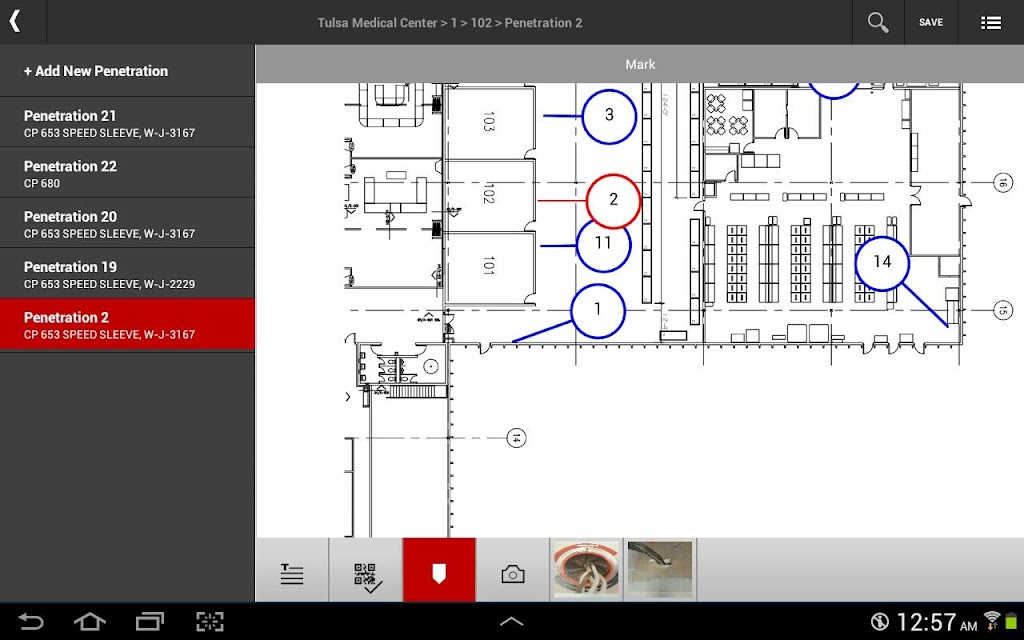Open the recent apps button

(x=150, y=621)
